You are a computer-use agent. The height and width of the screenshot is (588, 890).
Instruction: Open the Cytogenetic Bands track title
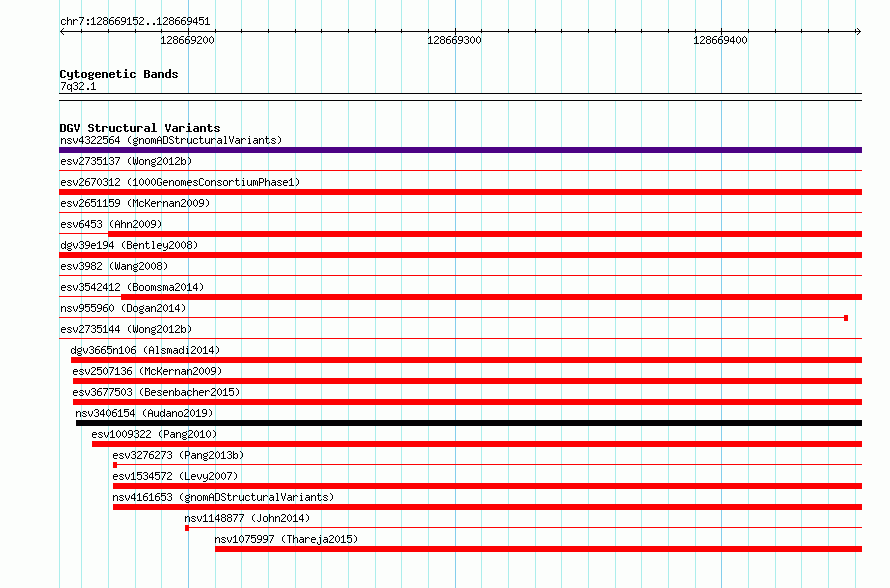[x=119, y=74]
